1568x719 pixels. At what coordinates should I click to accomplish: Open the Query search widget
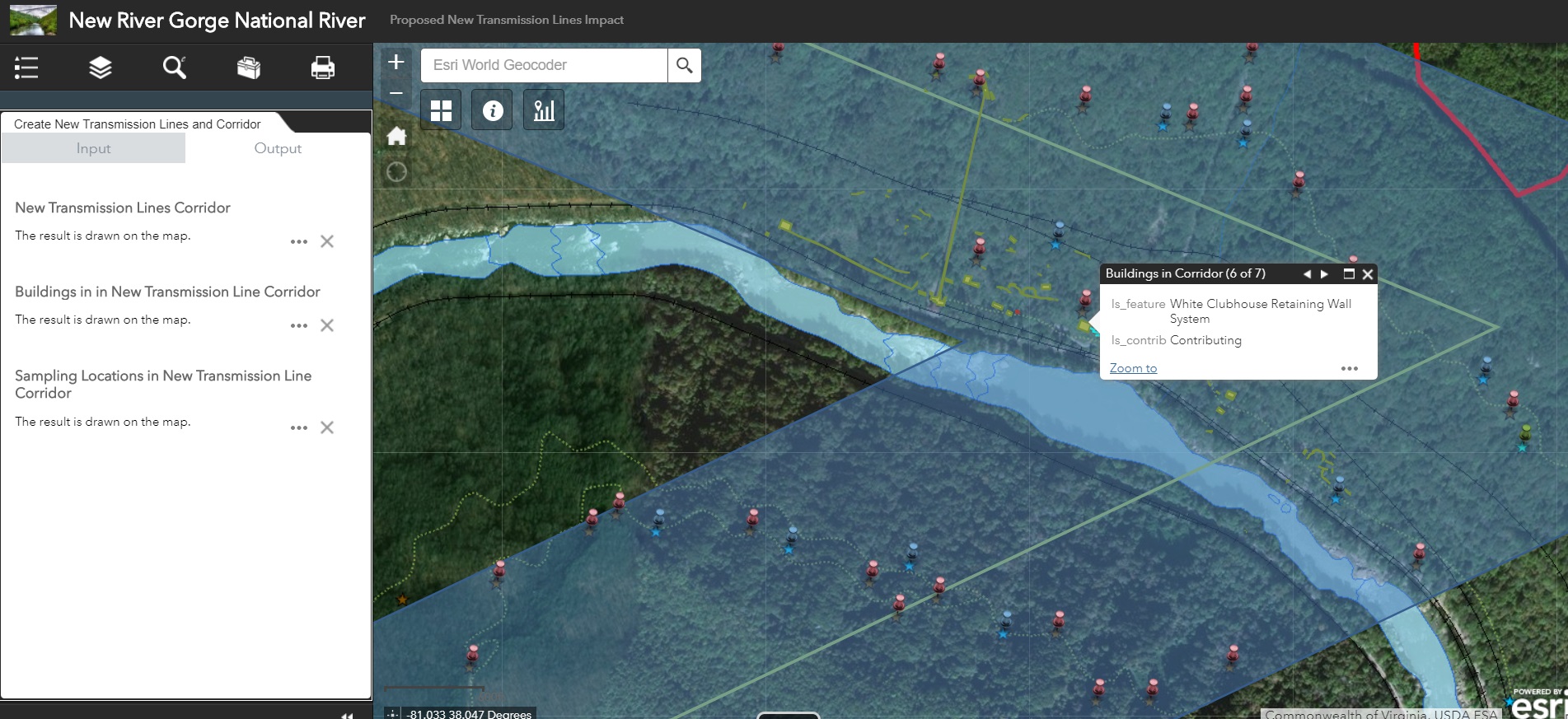click(174, 68)
